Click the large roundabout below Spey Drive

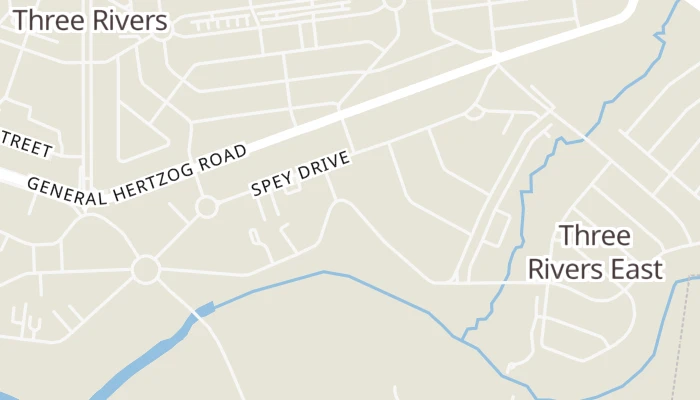coord(146,270)
